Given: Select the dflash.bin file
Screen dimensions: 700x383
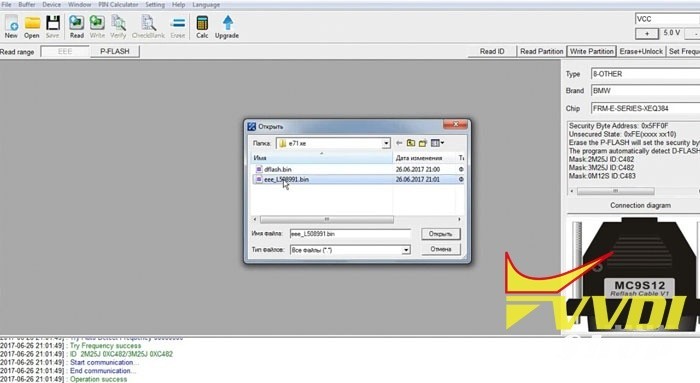Looking at the screenshot, I should click(x=278, y=169).
